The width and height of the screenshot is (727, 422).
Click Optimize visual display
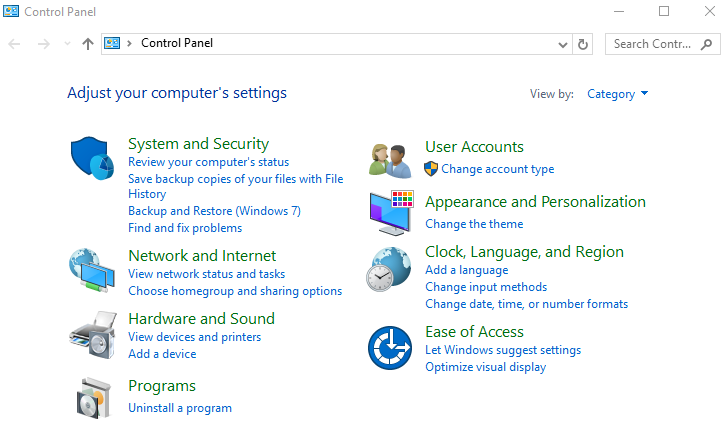(485, 367)
